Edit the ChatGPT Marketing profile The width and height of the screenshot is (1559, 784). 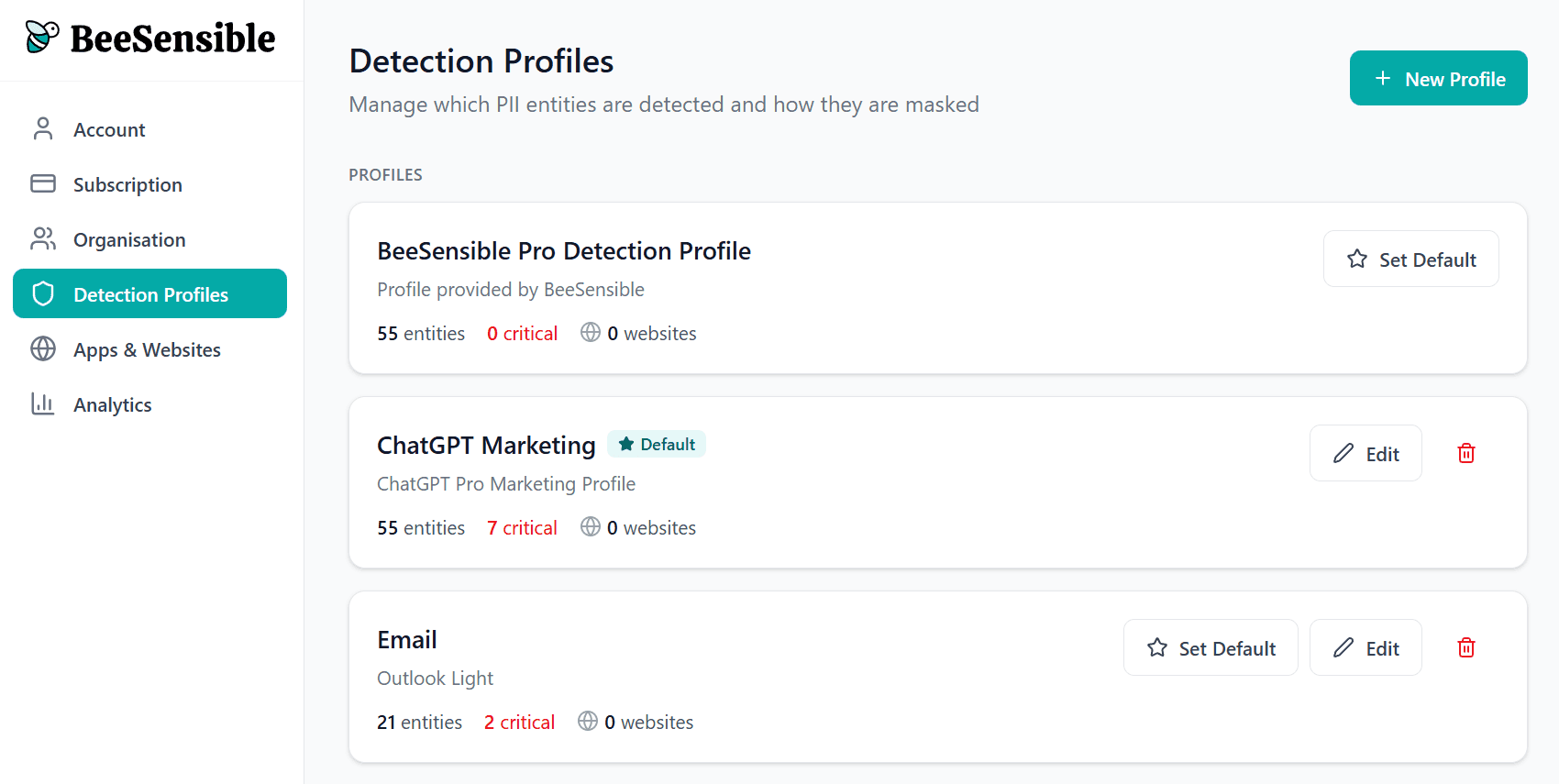(x=1366, y=454)
